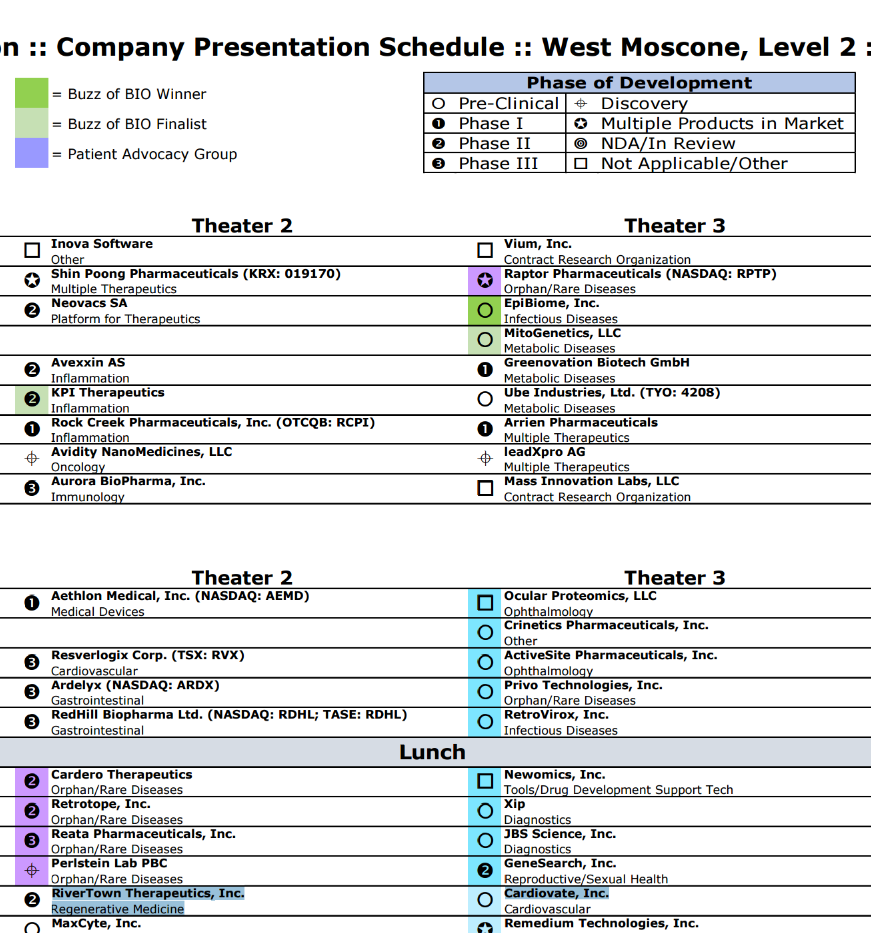Select the highlighted RiverTown Therapeutics, Inc. text

[148, 894]
